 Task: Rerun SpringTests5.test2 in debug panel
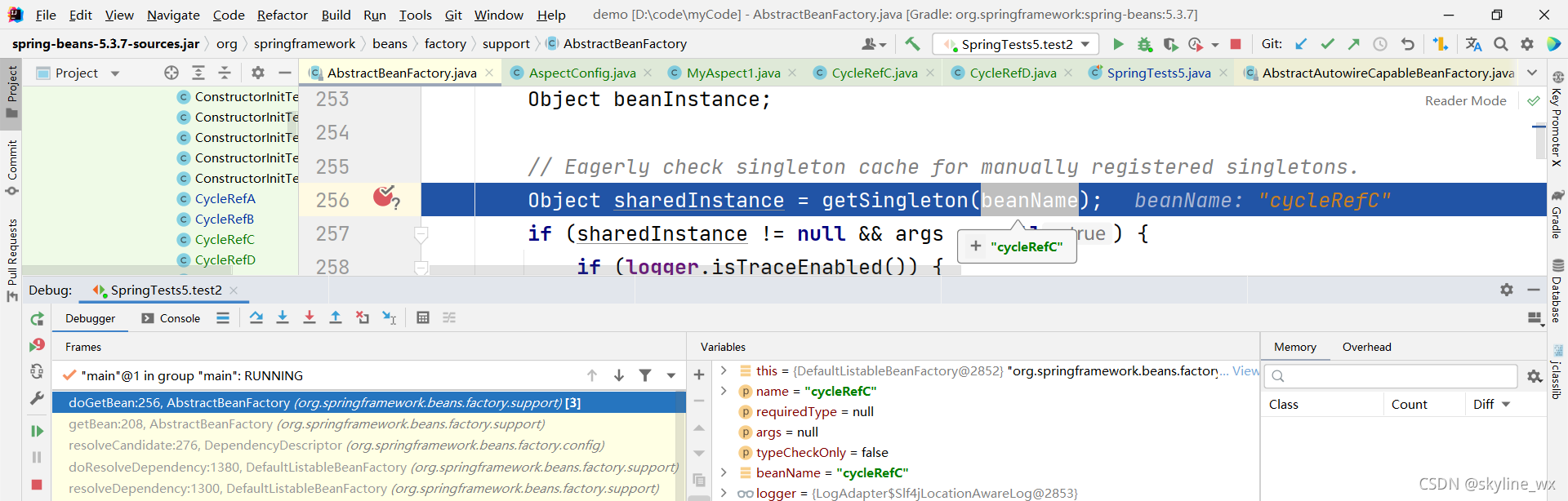tap(37, 319)
